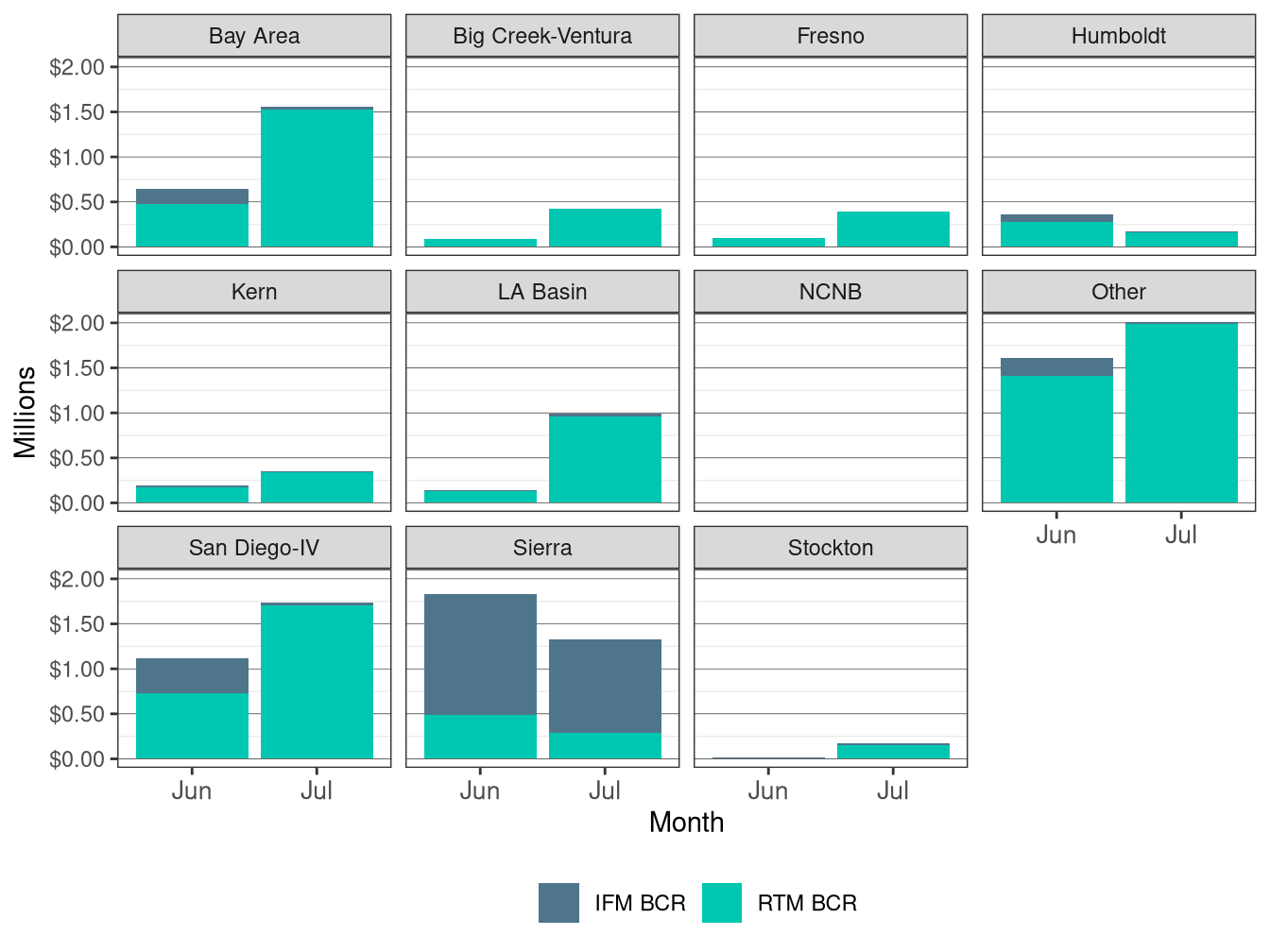This screenshot has width=1270, height=952.
Task: Click Jun tick label under Sierra panel
Action: tap(480, 790)
